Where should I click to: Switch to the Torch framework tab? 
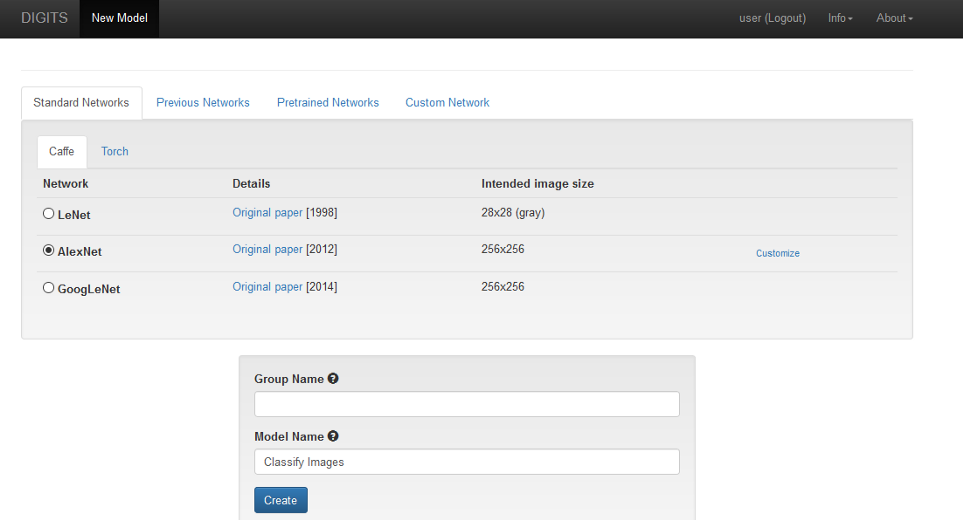(115, 151)
